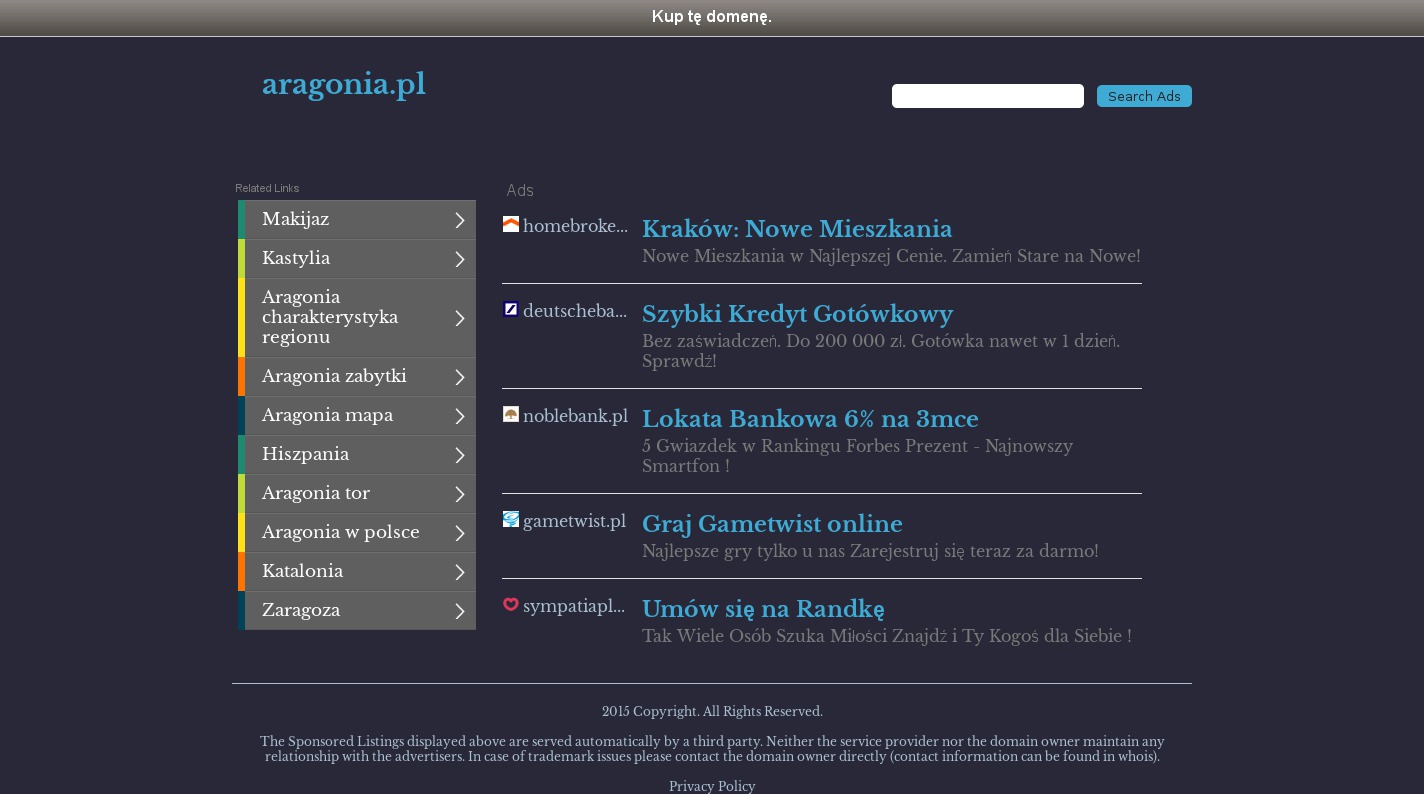This screenshot has width=1424, height=794.
Task: Open the Szybki Kredyt Gotówkowy ad
Action: pyautogui.click(x=797, y=315)
